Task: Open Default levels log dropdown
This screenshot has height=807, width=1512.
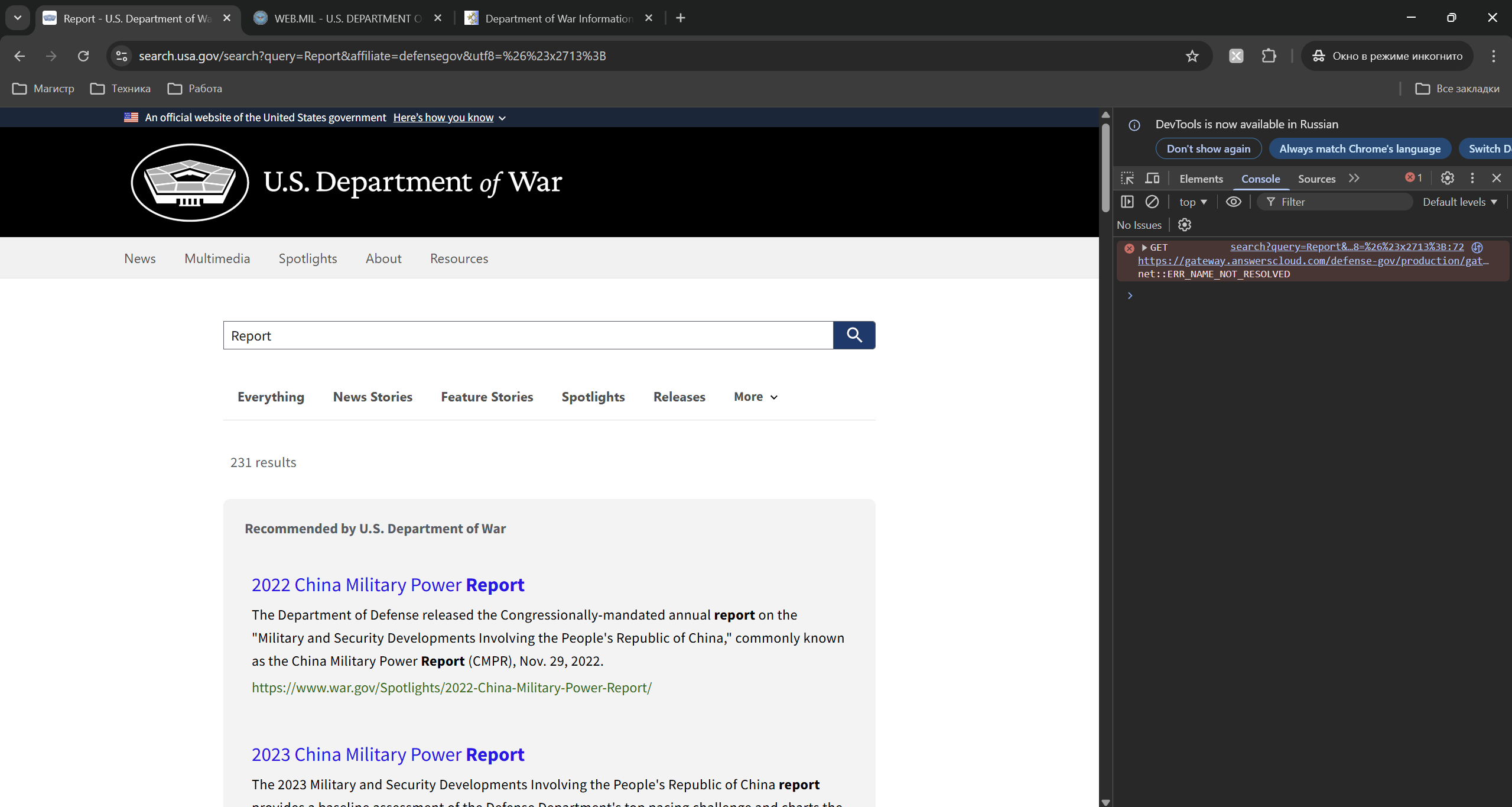Action: 1459,202
